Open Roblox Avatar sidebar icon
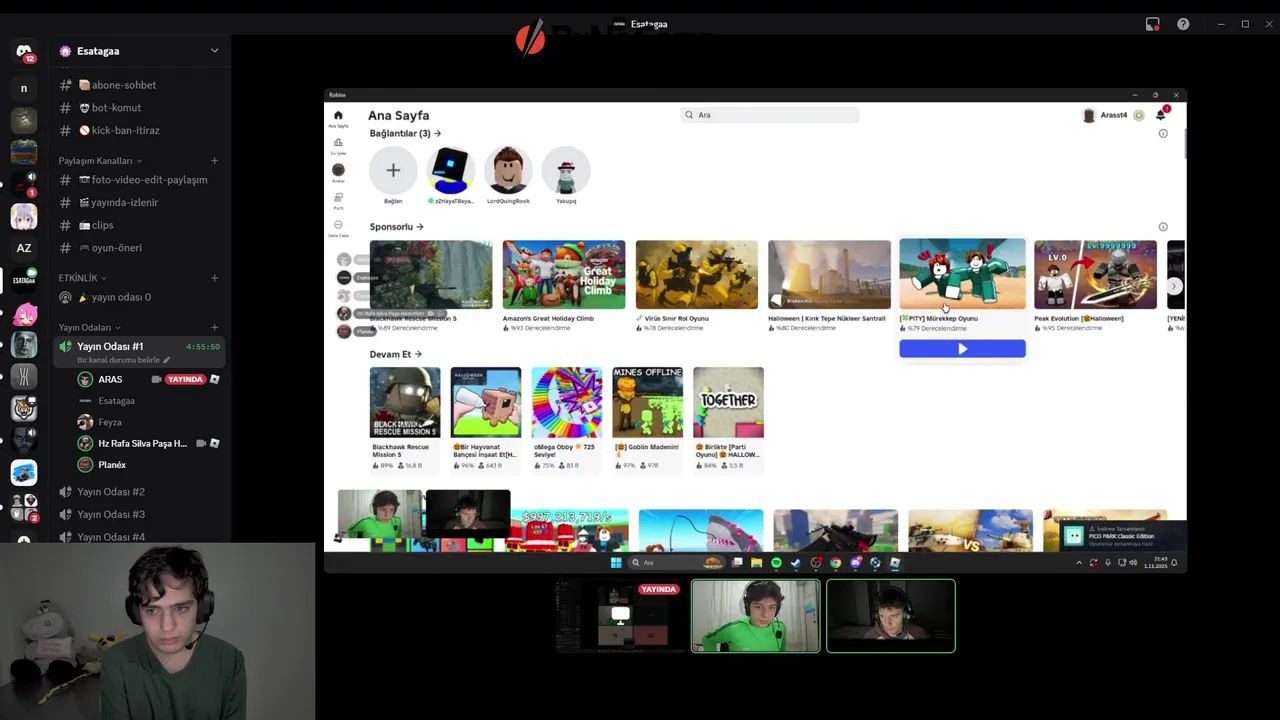This screenshot has width=1280, height=720. coord(338,172)
